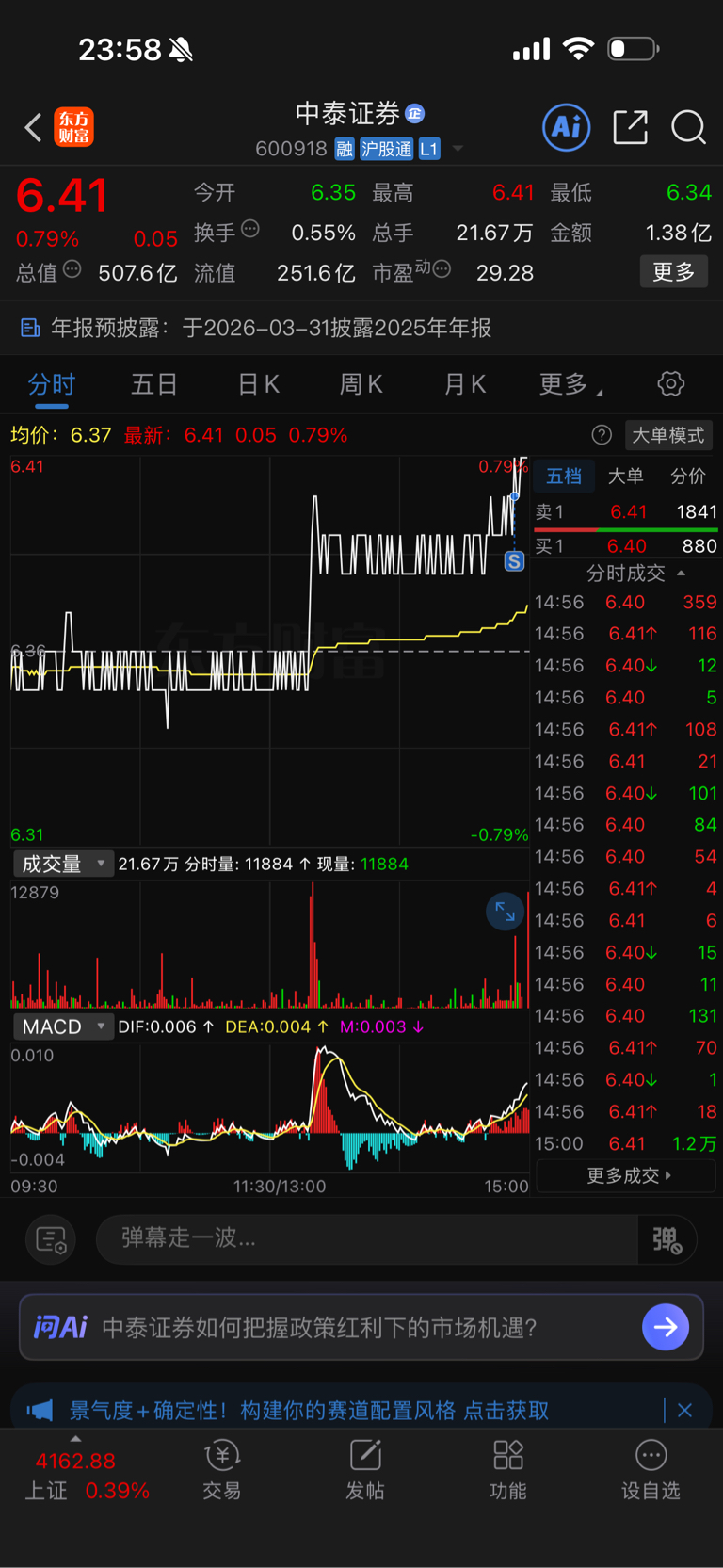This screenshot has height=1568, width=723.
Task: Tap the 问Ai suggested question field
Action: pyautogui.click(x=361, y=1327)
